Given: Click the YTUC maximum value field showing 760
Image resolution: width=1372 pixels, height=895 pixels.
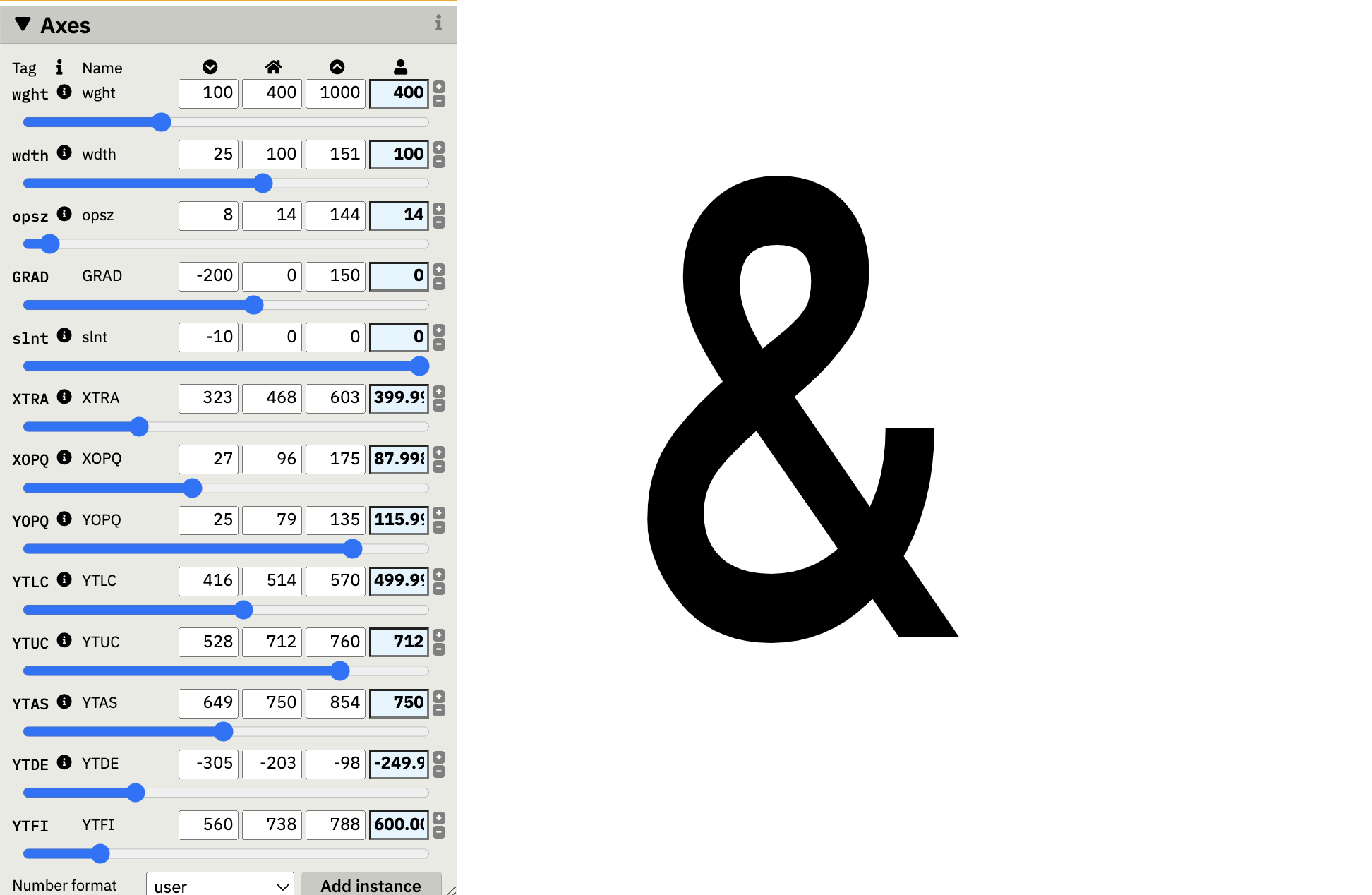Looking at the screenshot, I should click(335, 642).
